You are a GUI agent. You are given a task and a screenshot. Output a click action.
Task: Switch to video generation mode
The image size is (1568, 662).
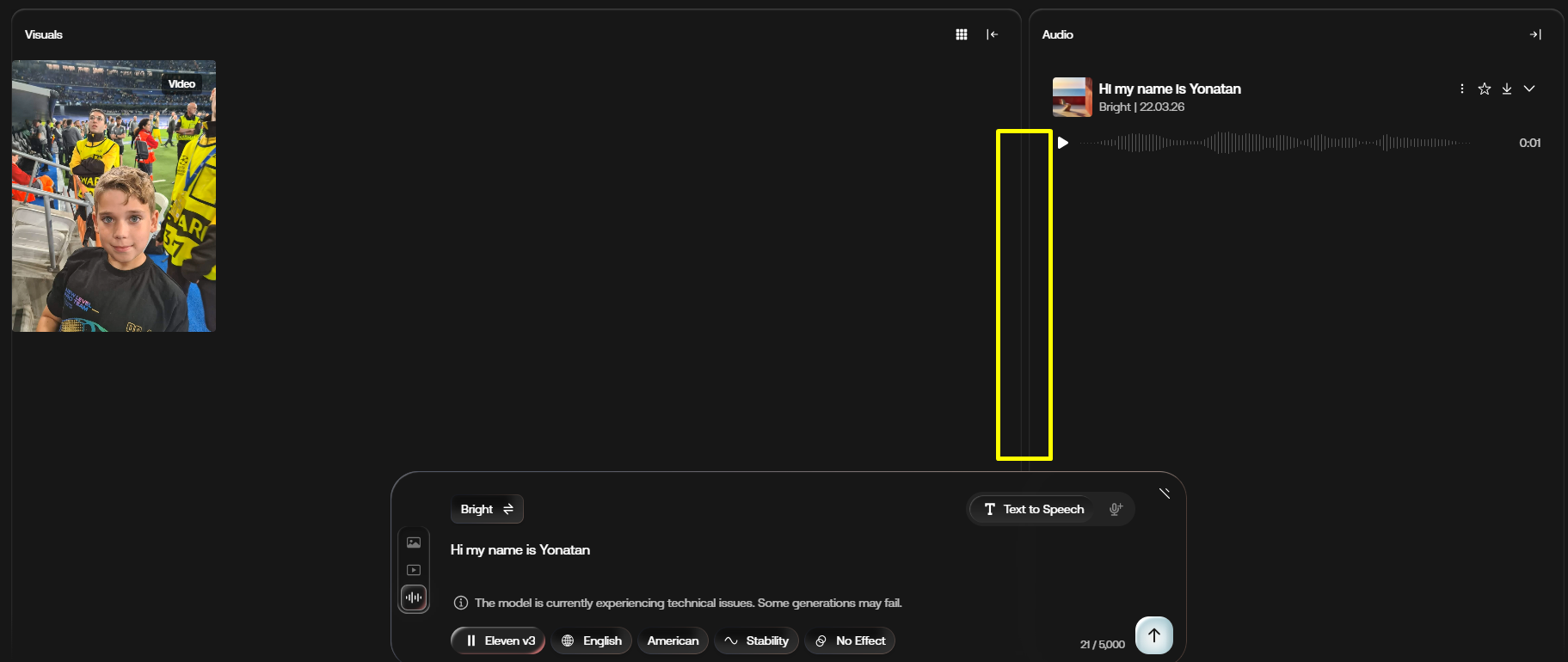[x=414, y=570]
